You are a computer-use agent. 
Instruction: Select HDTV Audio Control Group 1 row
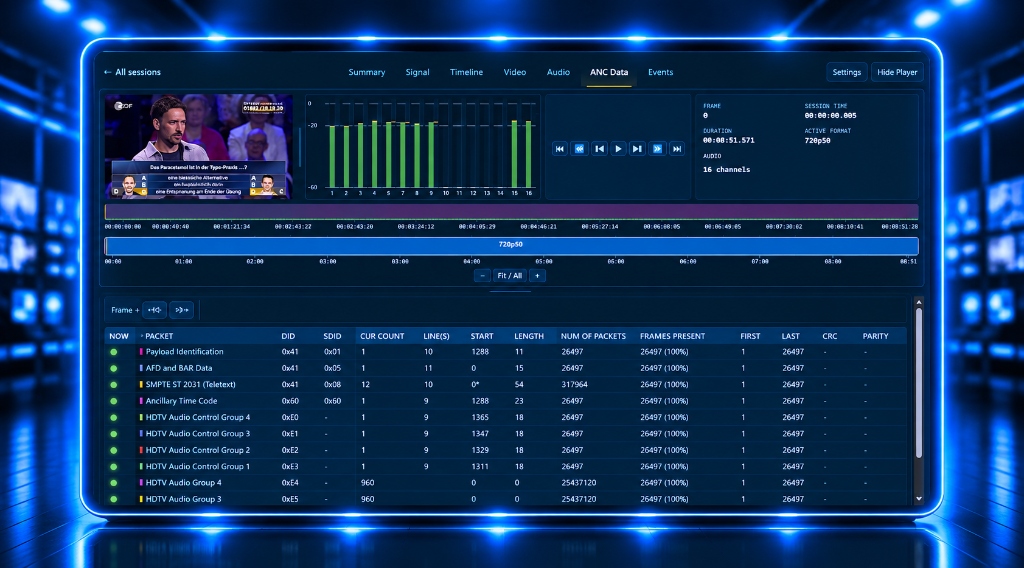505,466
